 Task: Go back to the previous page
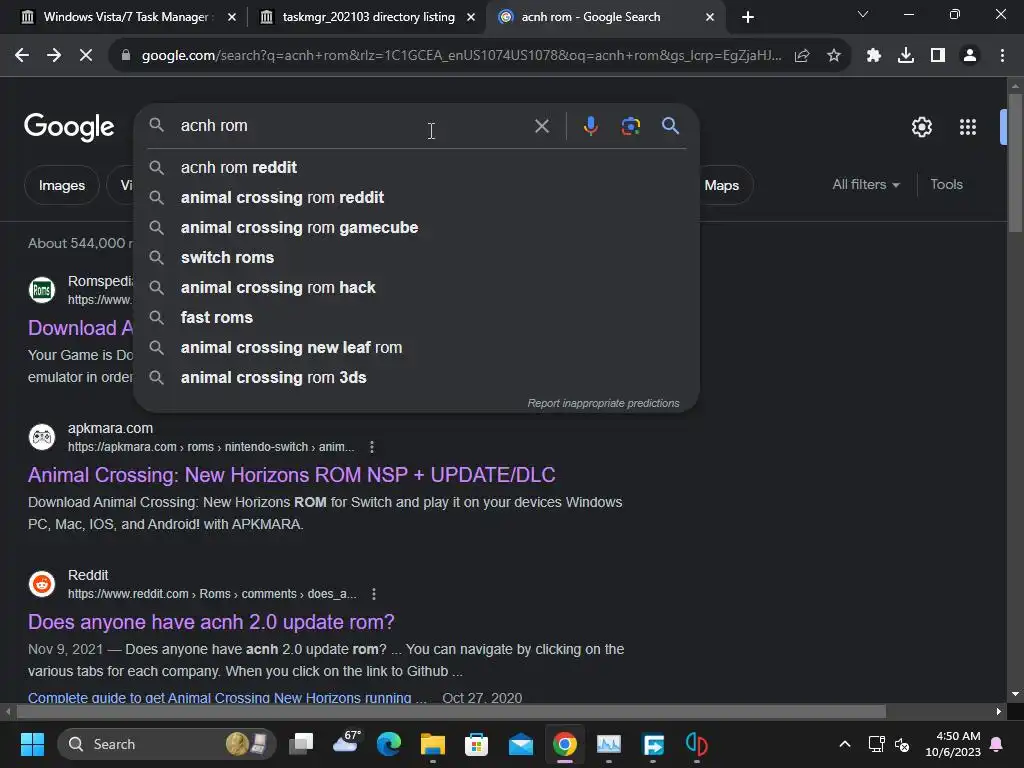tap(22, 56)
